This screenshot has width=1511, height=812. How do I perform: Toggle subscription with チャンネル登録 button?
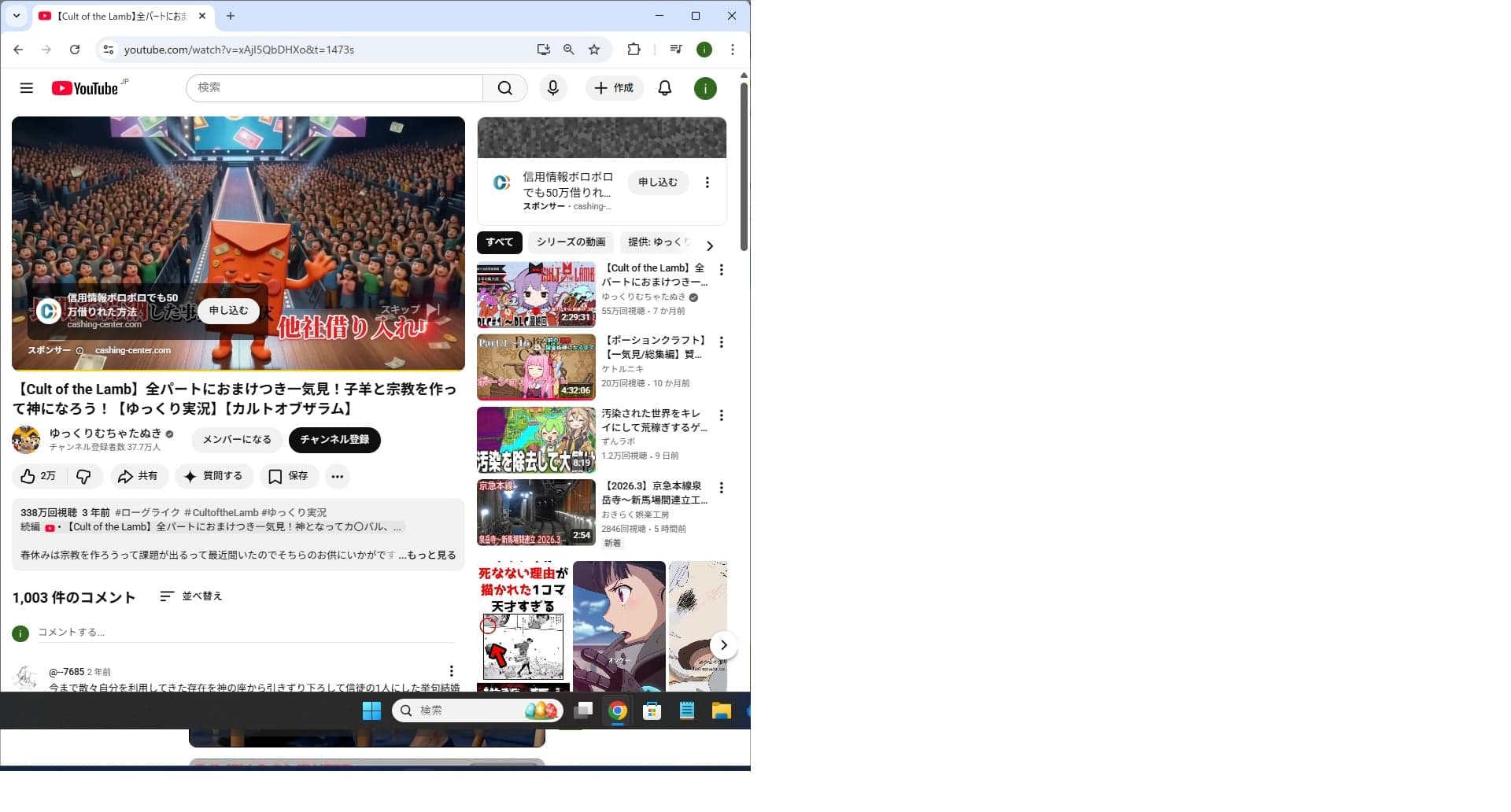pos(334,439)
